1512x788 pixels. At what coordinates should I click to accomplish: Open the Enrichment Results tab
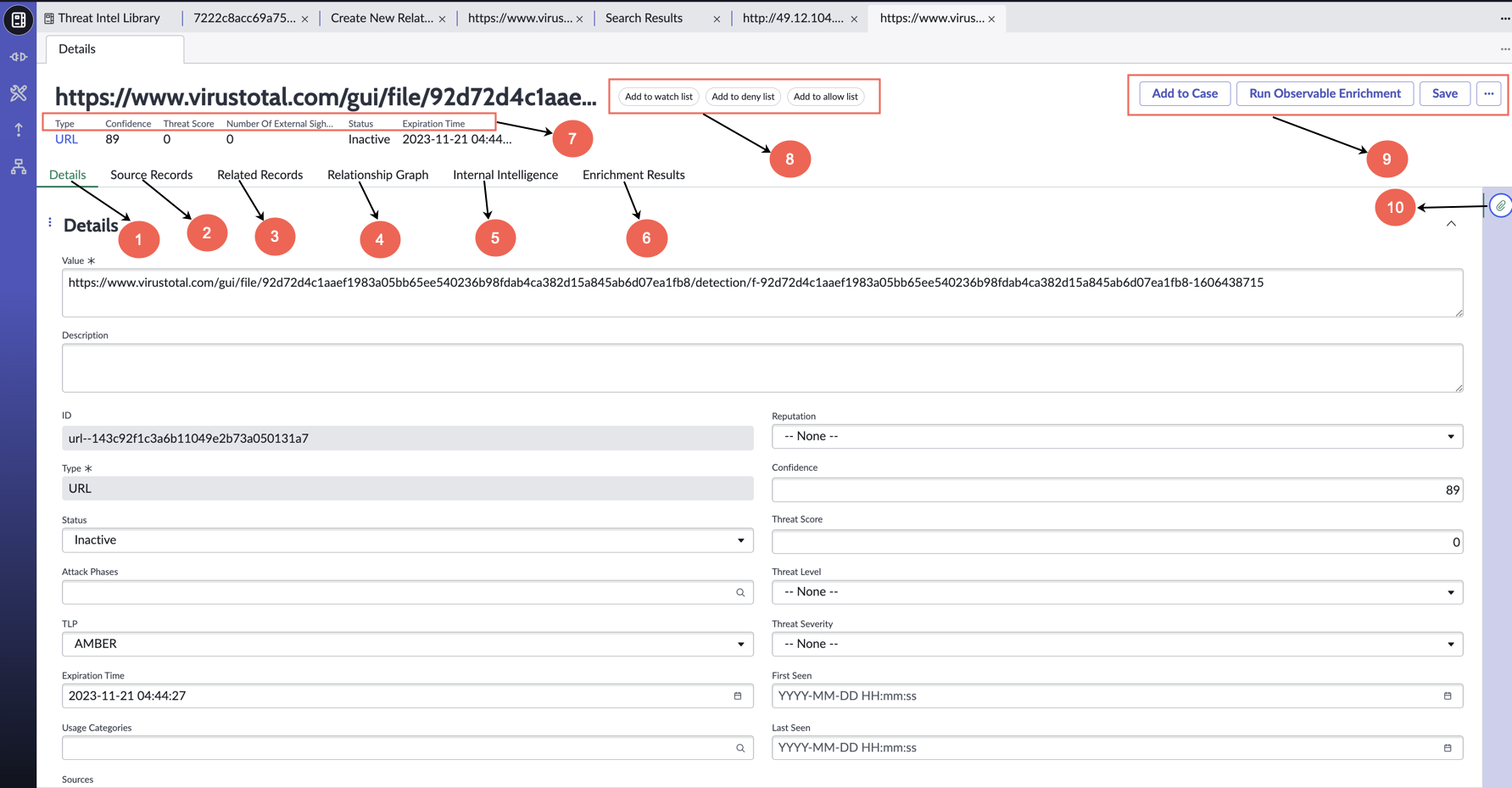(633, 175)
